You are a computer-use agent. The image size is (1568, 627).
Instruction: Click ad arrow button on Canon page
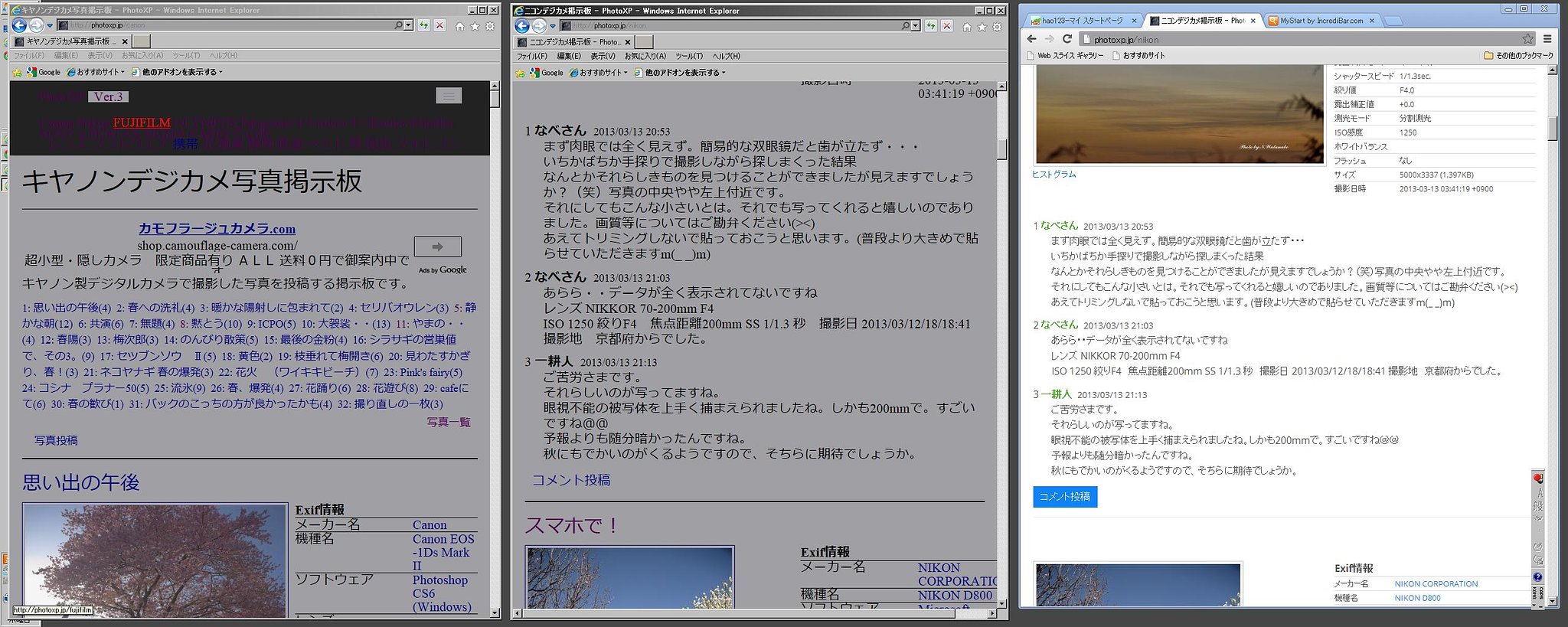point(438,247)
